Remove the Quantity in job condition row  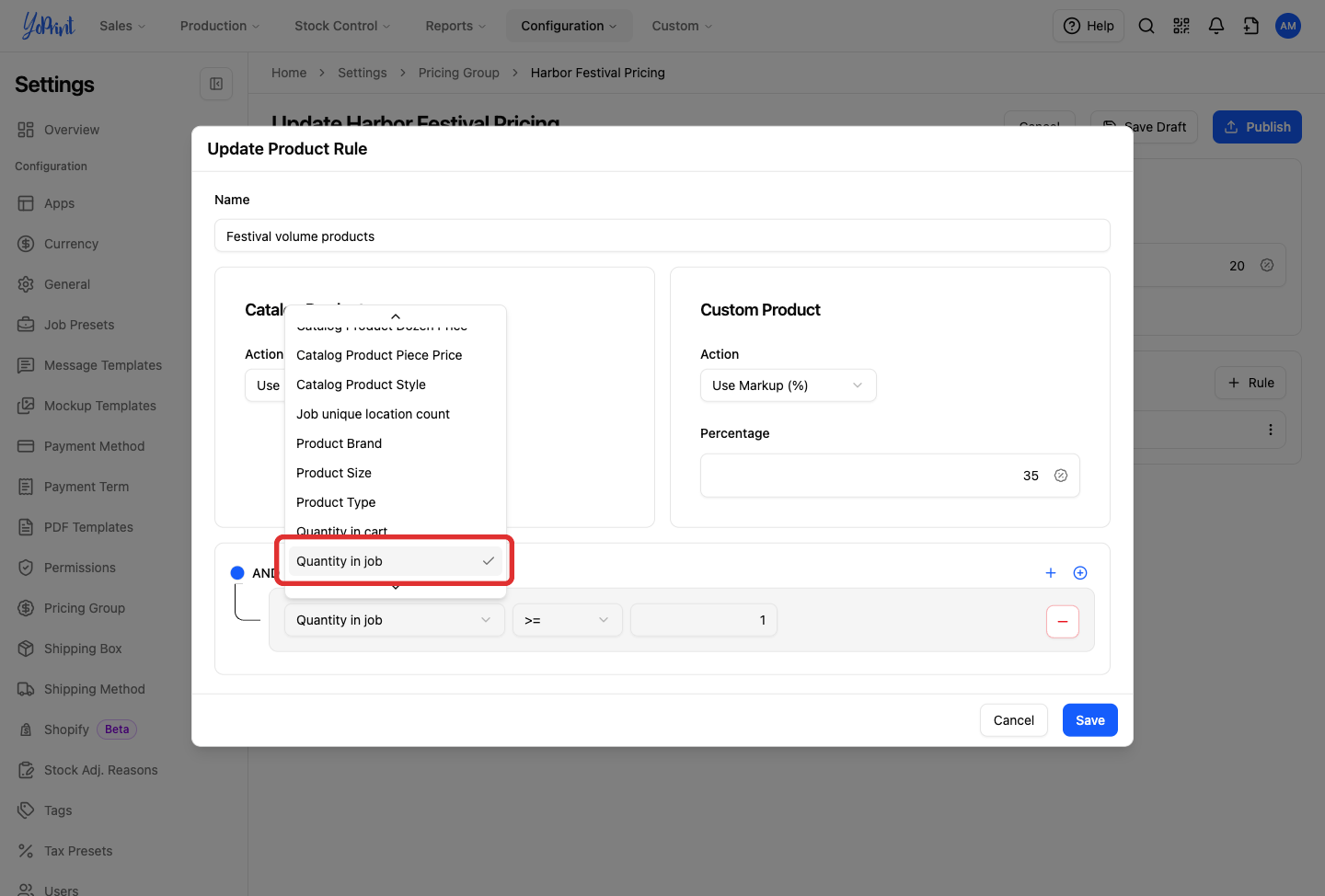click(1063, 622)
